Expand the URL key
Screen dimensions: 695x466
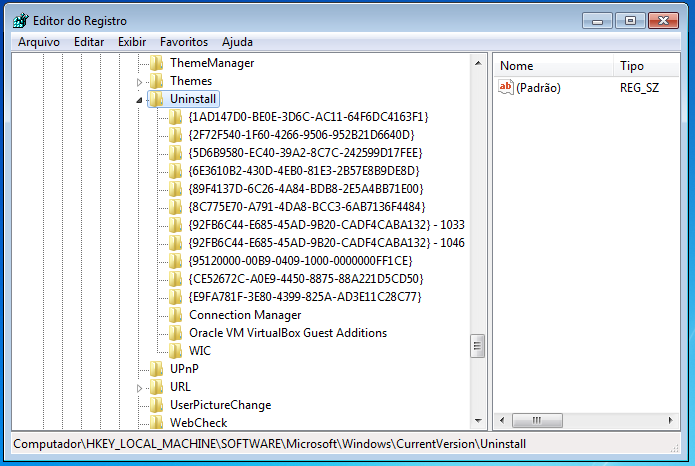click(x=139, y=388)
